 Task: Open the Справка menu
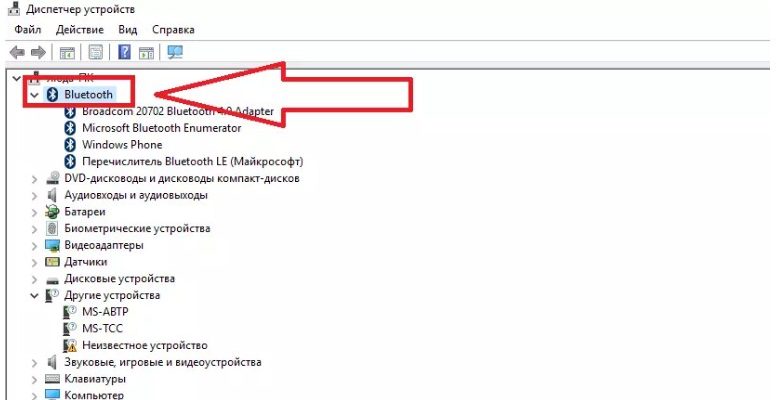click(173, 30)
